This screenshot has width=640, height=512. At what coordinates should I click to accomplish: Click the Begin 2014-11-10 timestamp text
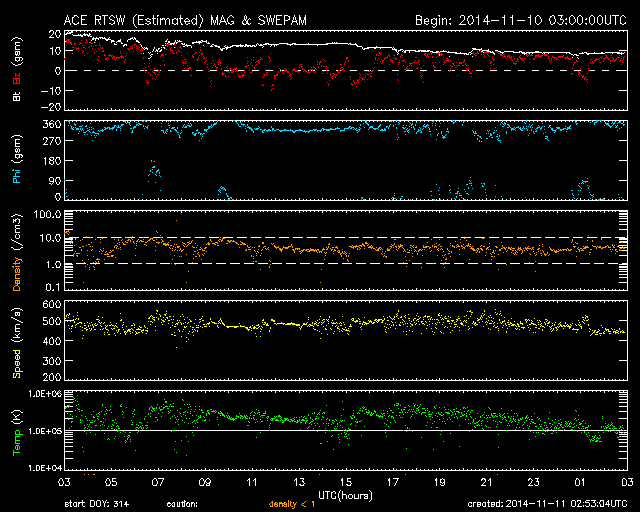(520, 20)
